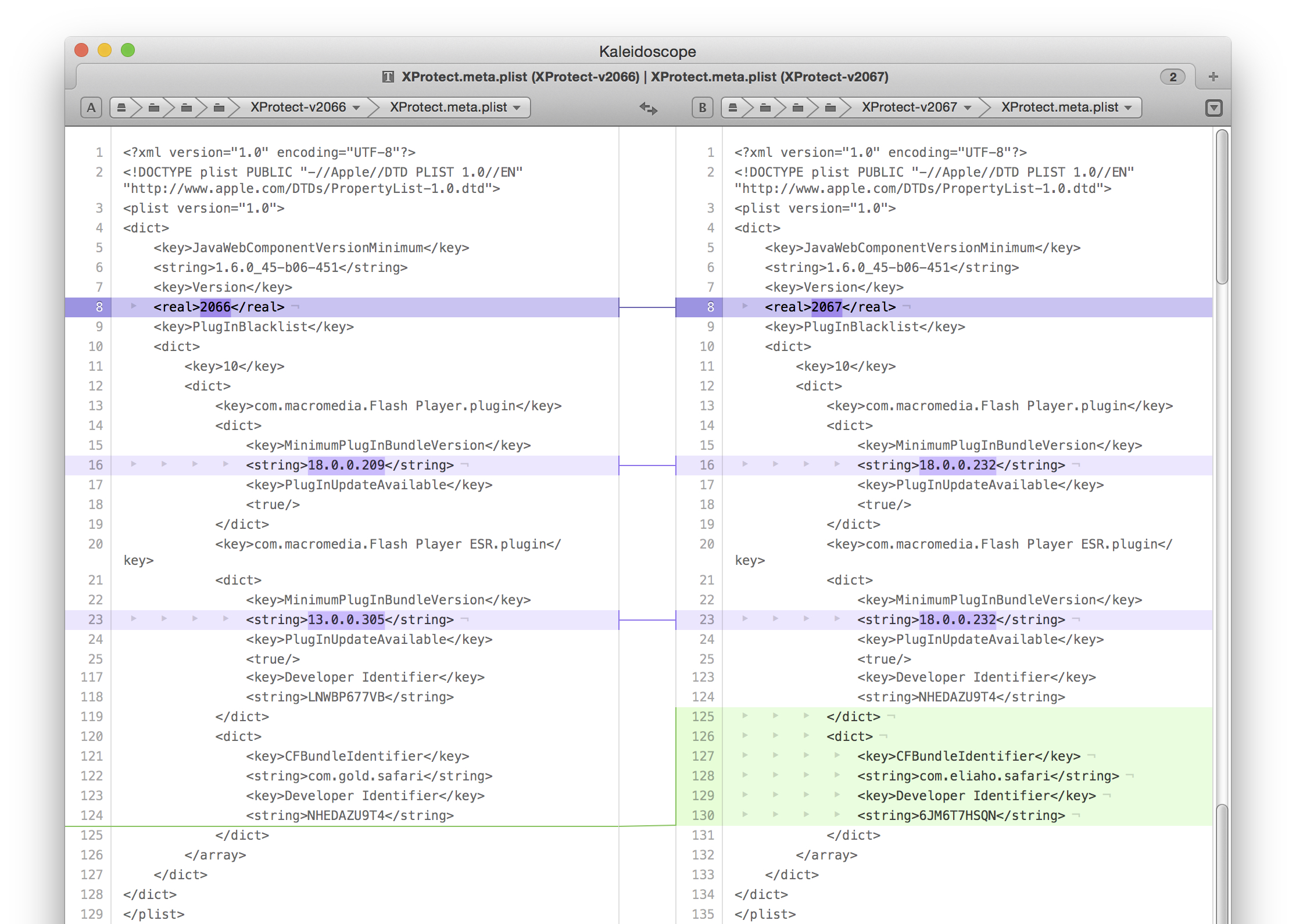Click the A side label button
Viewport: 1296px width, 924px height.
91,108
